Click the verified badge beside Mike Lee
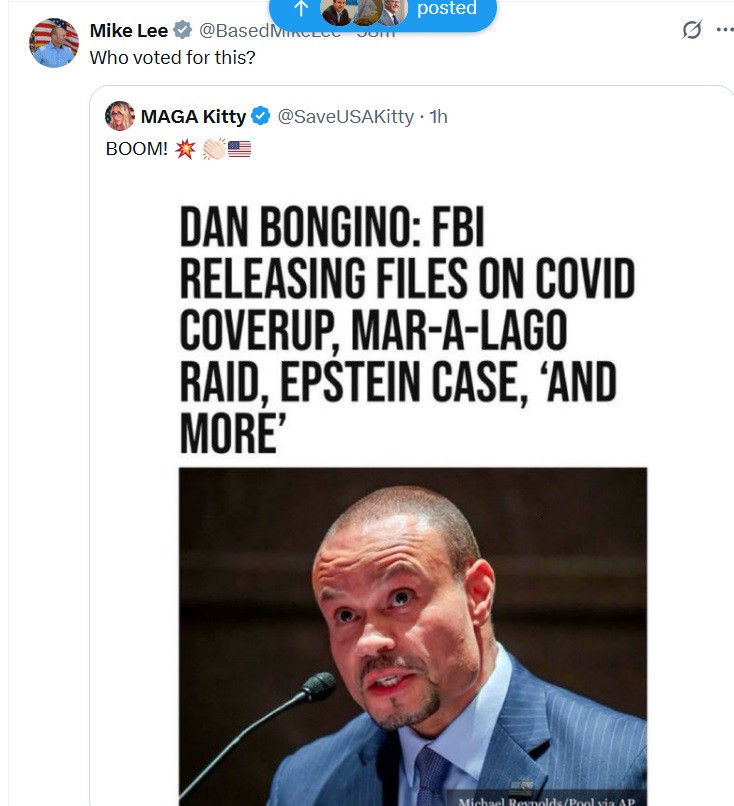734x806 pixels. (x=183, y=31)
